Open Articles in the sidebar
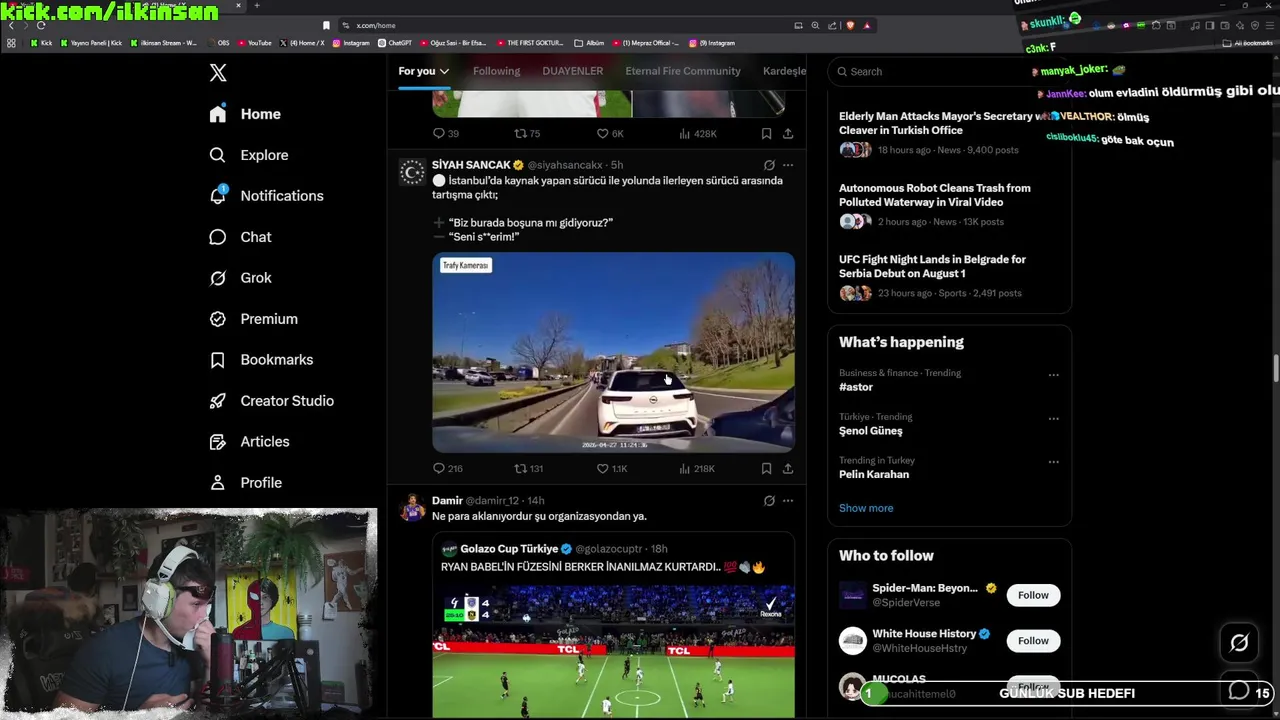1280x720 pixels. click(x=249, y=442)
